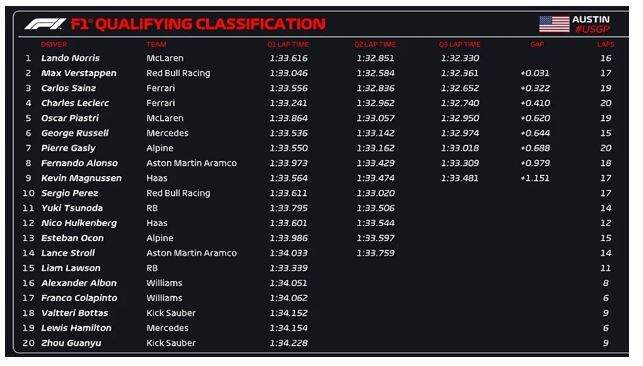Click the Aston Martin Aramco team for Alonso
643x366 pixels.
[x=192, y=163]
